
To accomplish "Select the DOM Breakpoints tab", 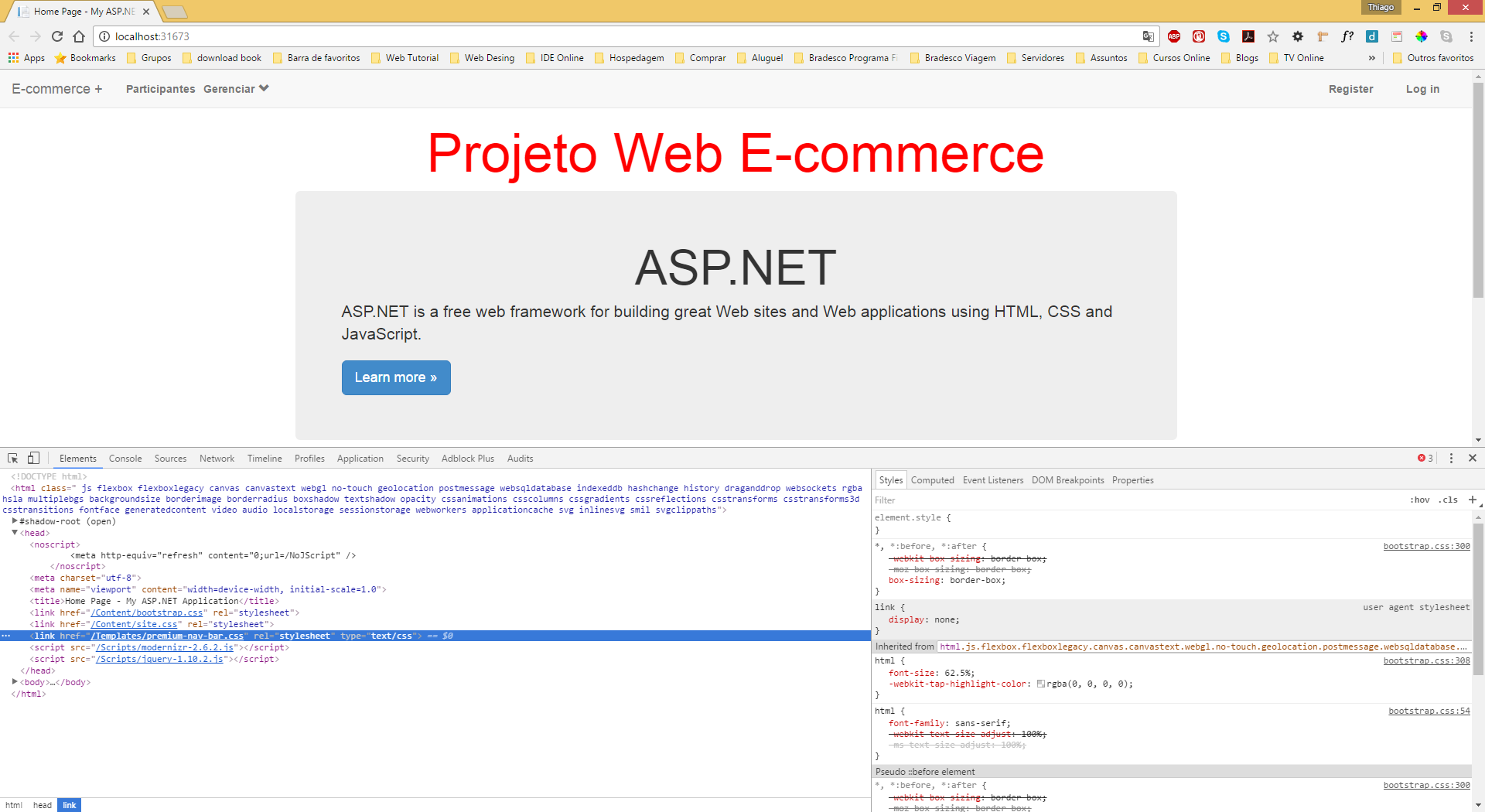I will (x=1068, y=480).
